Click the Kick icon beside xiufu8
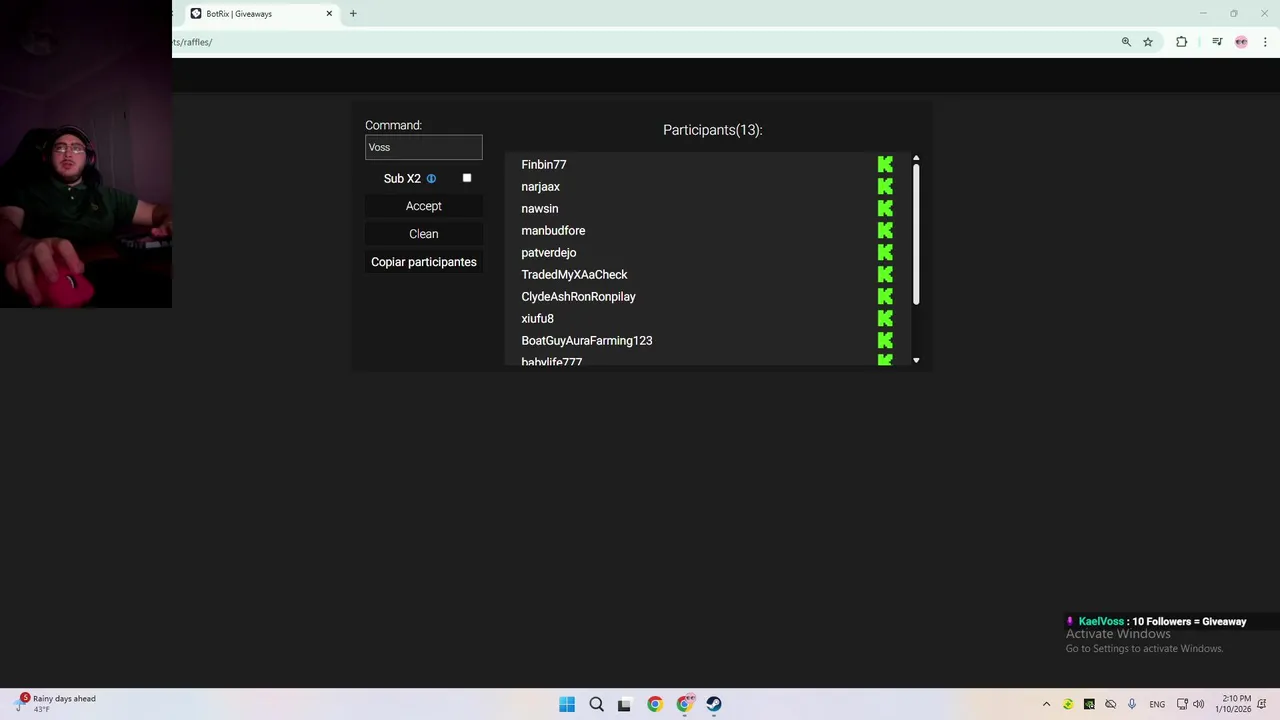Viewport: 1280px width, 720px height. (885, 318)
